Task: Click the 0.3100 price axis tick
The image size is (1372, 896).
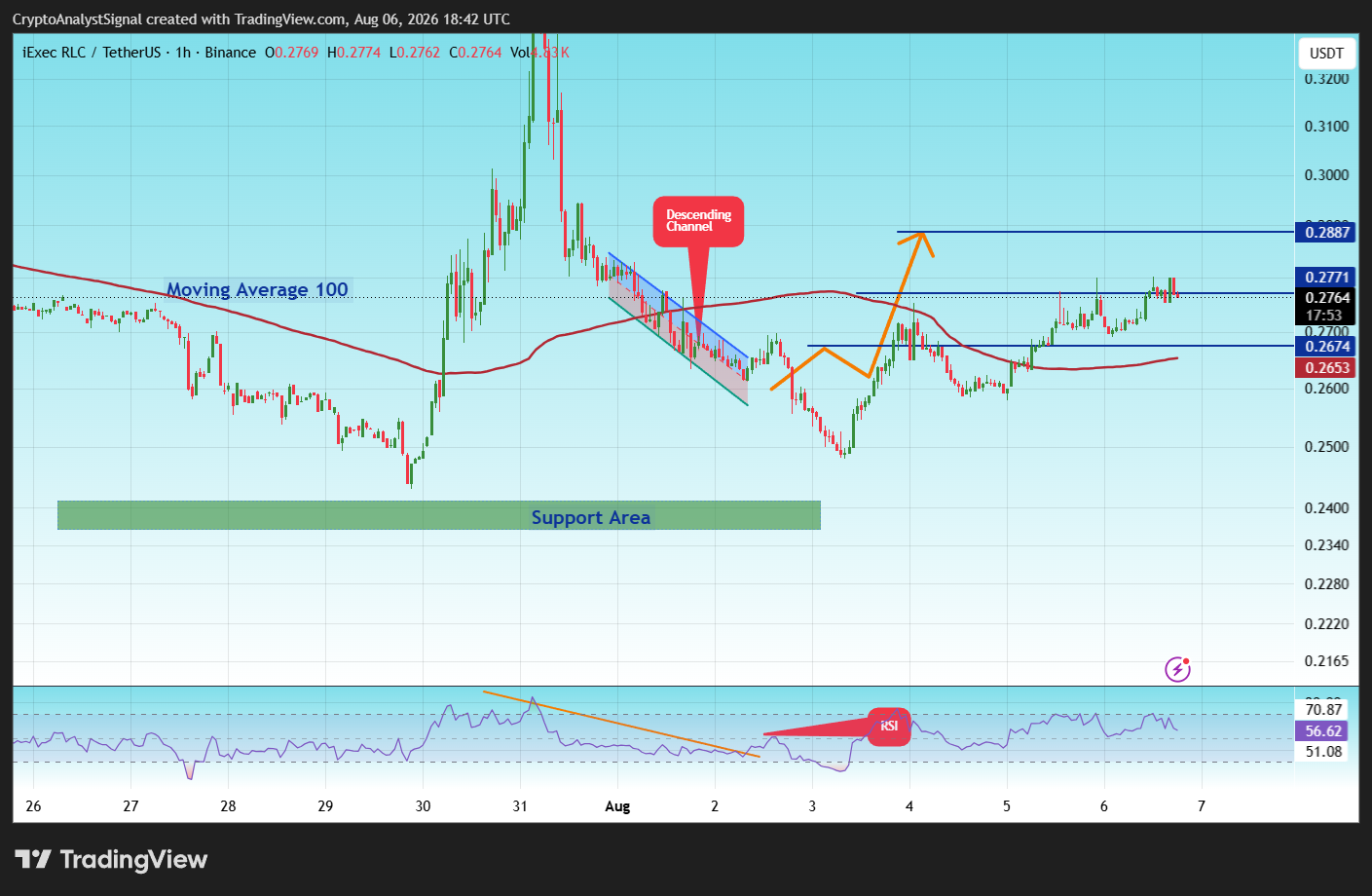Action: click(x=1327, y=127)
